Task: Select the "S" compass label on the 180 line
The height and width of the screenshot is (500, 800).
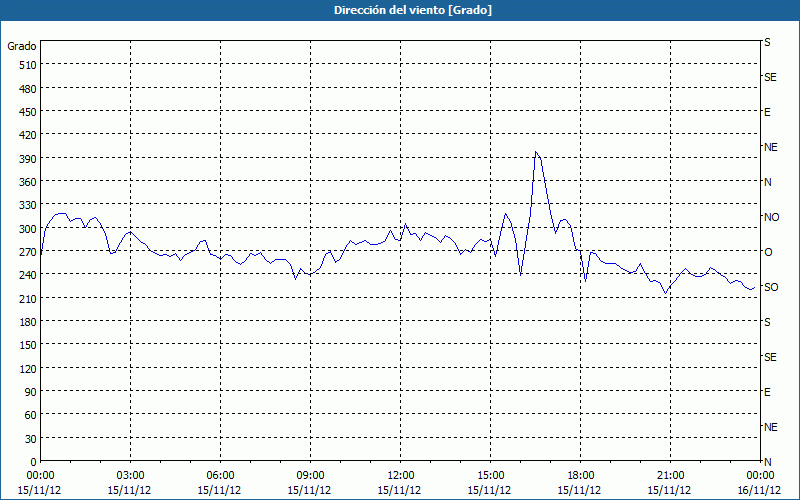Action: pyautogui.click(x=767, y=322)
